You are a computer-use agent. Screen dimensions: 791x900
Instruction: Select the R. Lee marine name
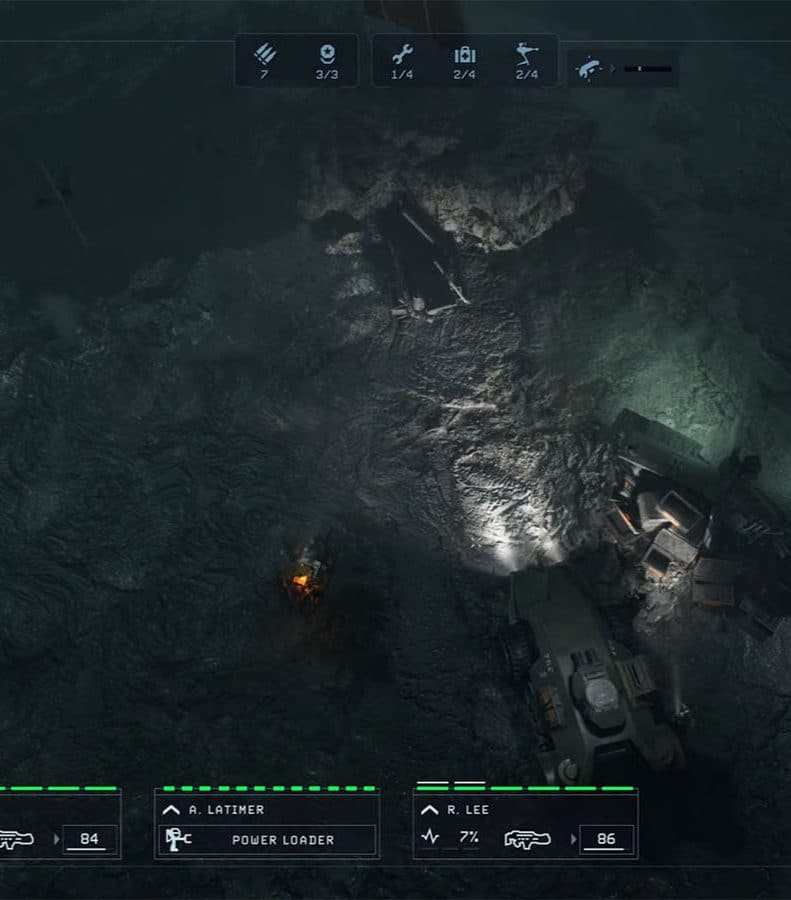pyautogui.click(x=468, y=810)
